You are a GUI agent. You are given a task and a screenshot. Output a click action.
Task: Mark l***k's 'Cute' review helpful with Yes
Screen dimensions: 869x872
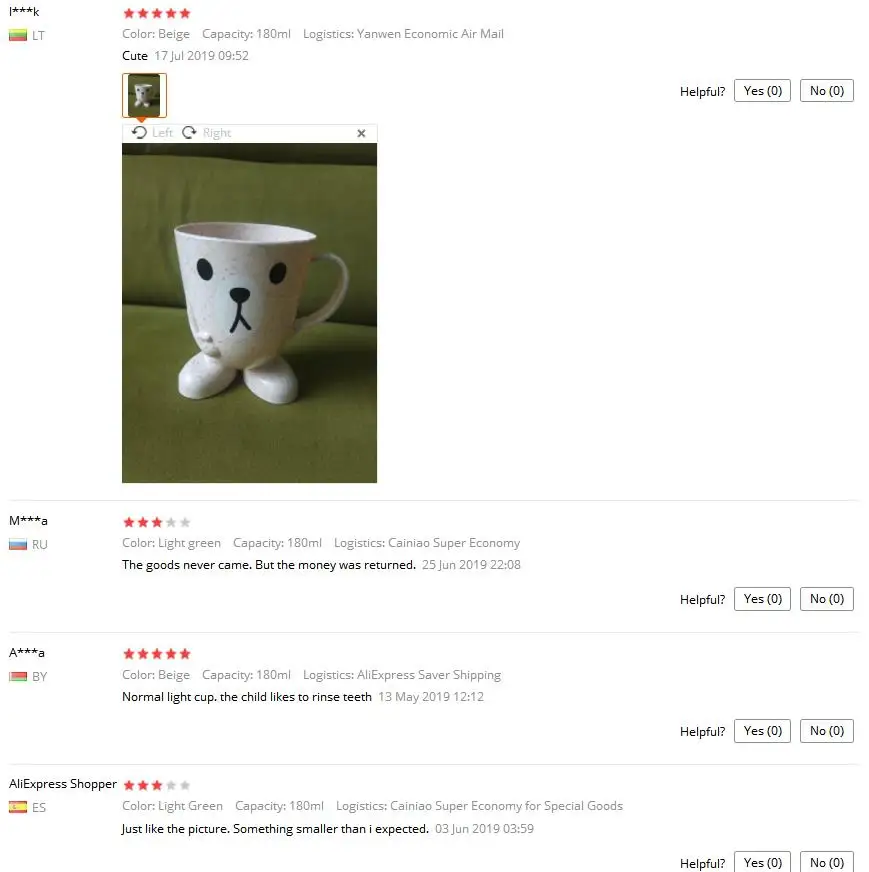762,91
